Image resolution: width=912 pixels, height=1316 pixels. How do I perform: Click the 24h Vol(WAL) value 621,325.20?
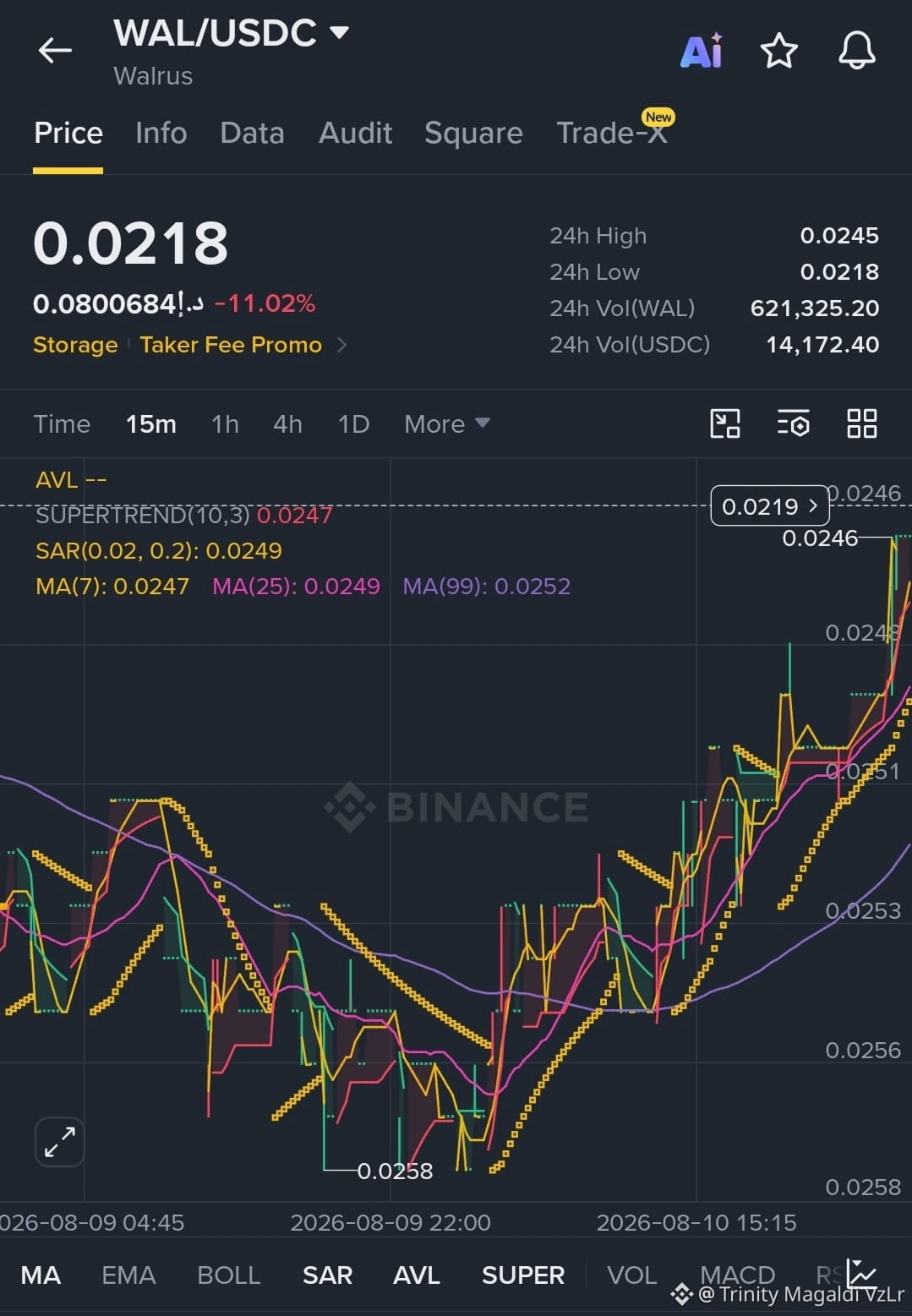click(815, 309)
